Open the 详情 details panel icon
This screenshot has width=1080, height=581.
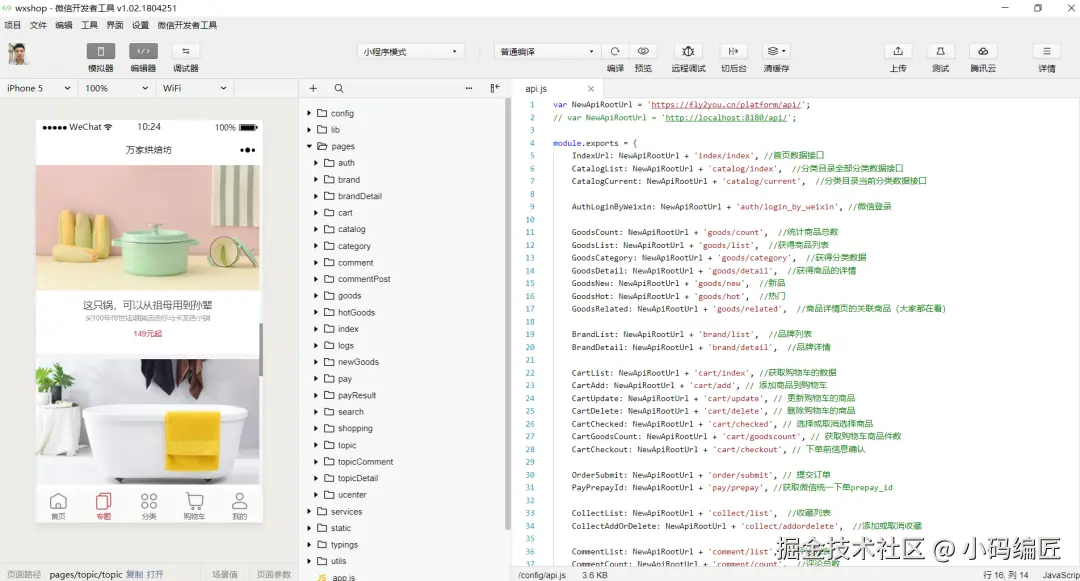(x=1046, y=51)
